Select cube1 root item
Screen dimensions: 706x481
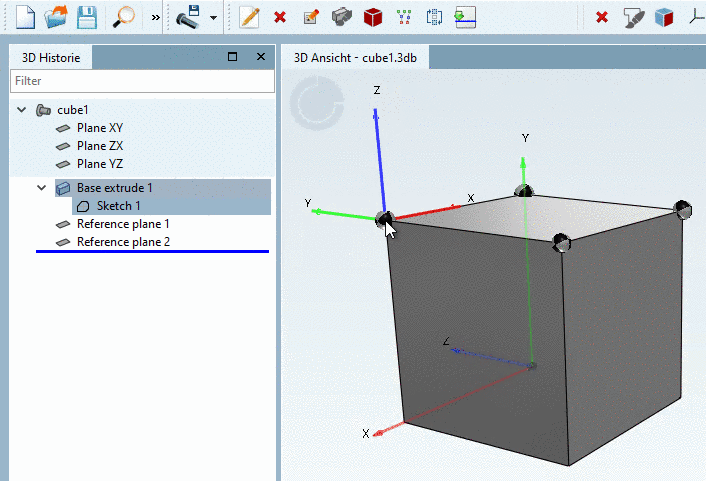(x=72, y=110)
